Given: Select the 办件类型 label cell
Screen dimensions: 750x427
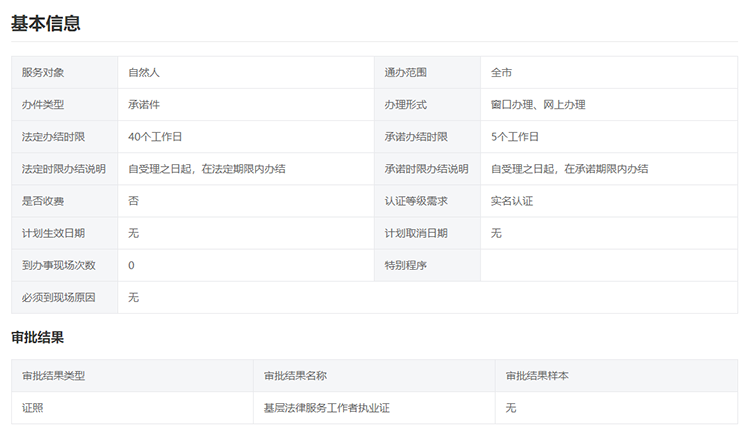Looking at the screenshot, I should coord(43,105).
